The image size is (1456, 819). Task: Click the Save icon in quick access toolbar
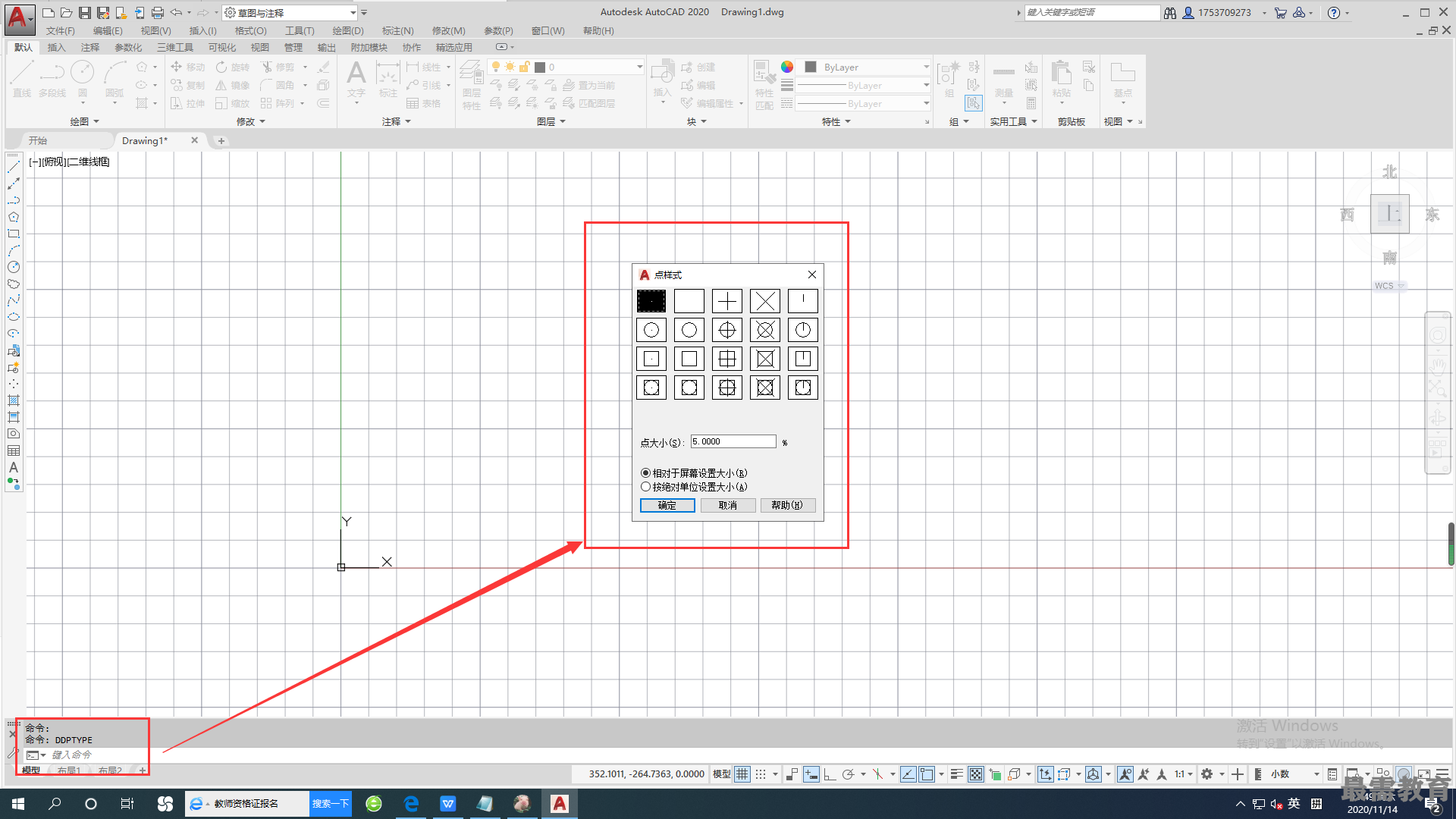(85, 13)
